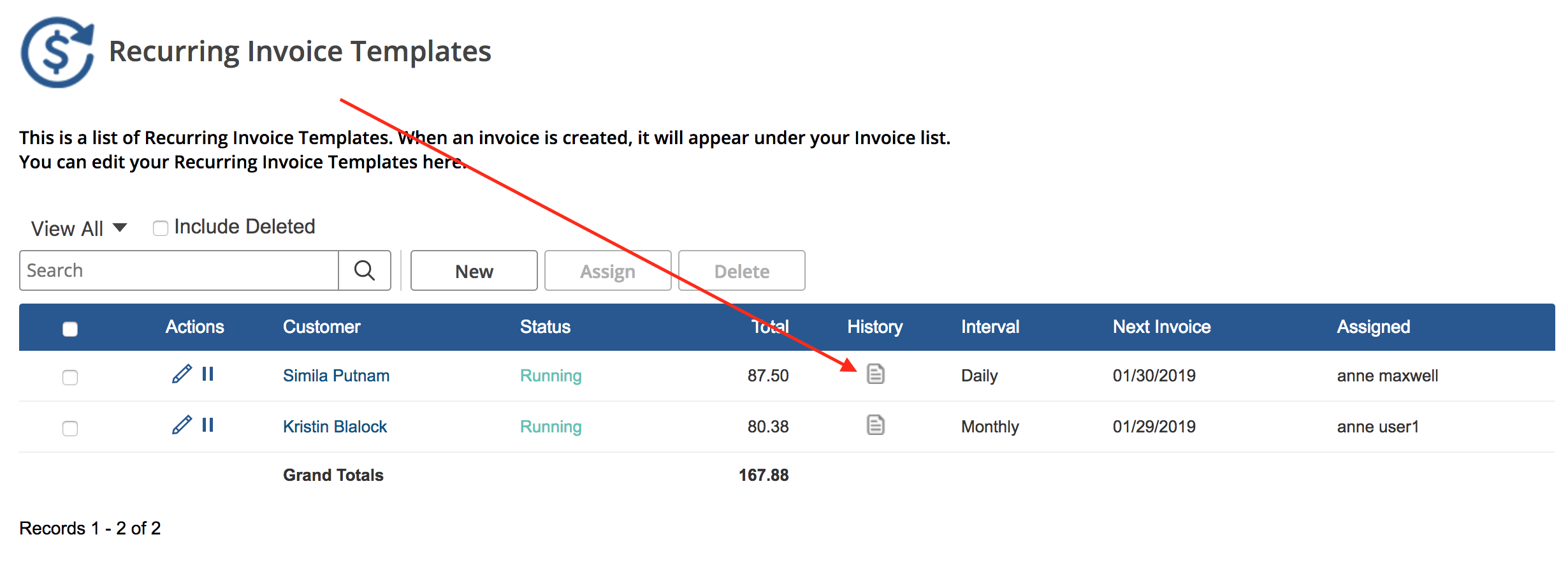
Task: Check the row checkbox for Kristin Blalock
Action: pyautogui.click(x=70, y=429)
